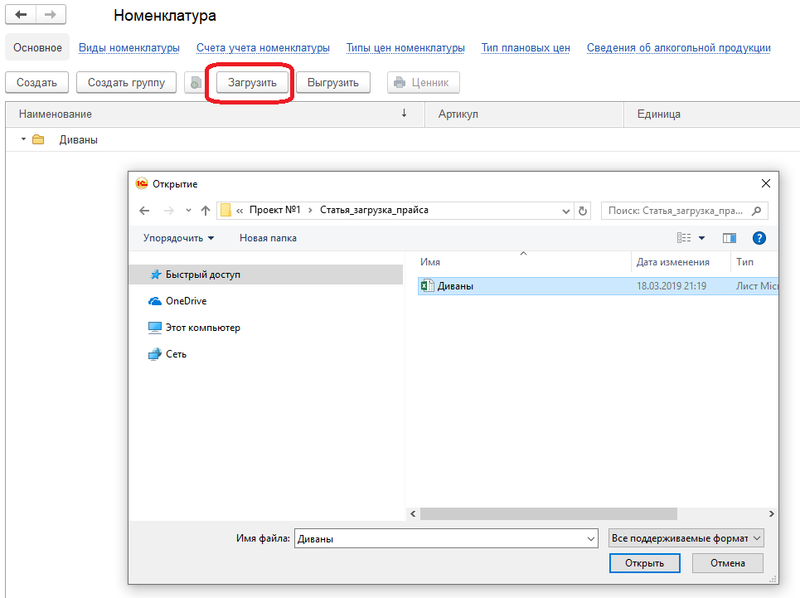800x598 pixels.
Task: Toggle sort arrow in Наименование column
Action: click(404, 113)
